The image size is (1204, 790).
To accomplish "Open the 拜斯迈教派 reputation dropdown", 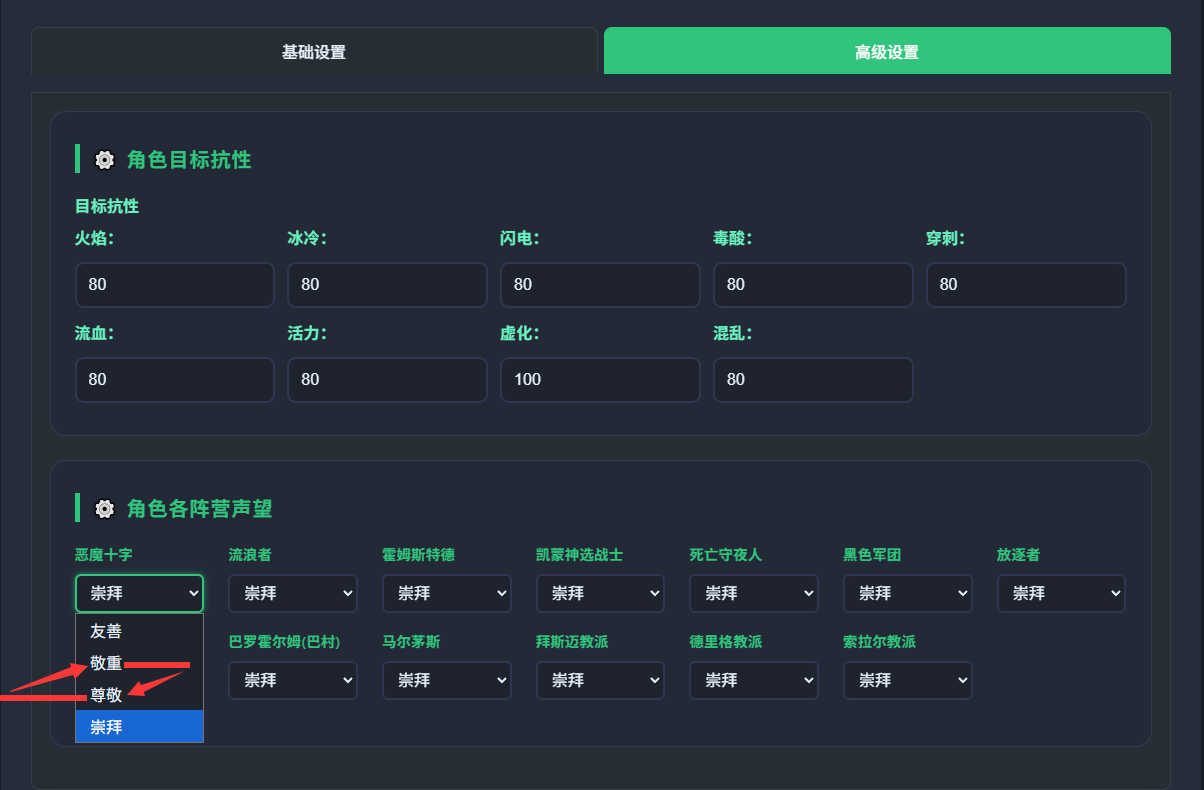I will pyautogui.click(x=600, y=680).
